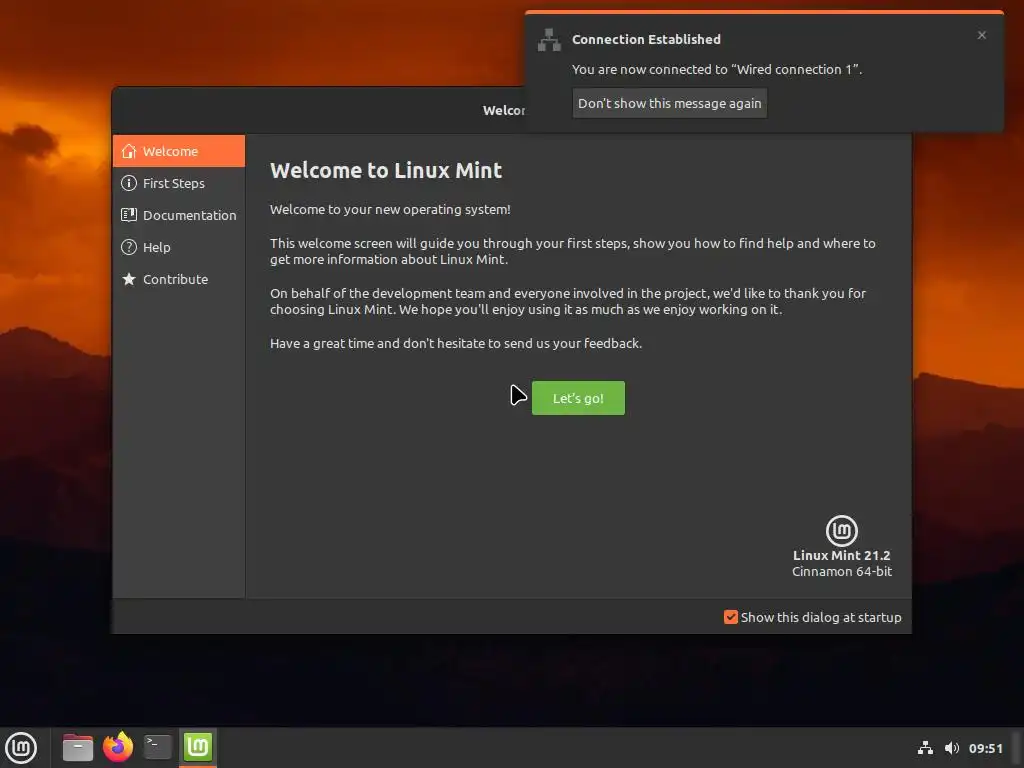
Task: Select the Welcome window taskbar button
Action: click(197, 747)
